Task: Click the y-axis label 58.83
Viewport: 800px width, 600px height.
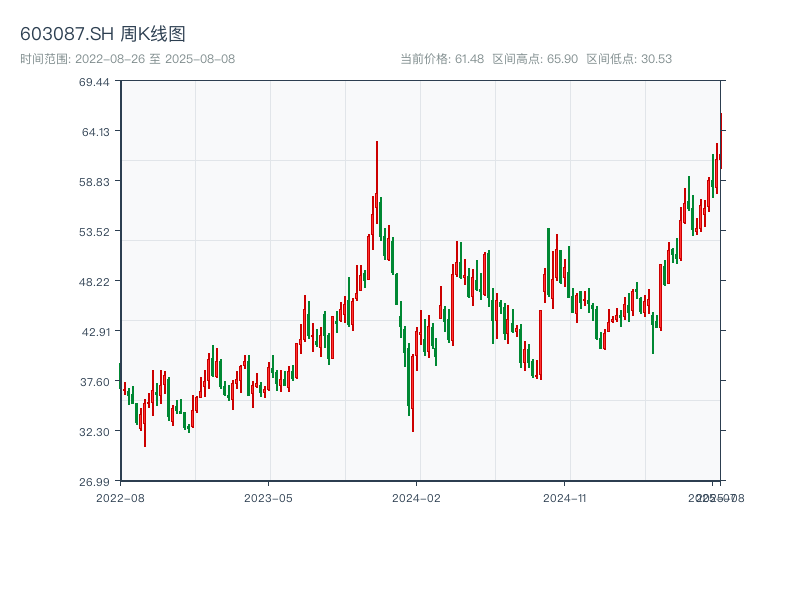Action: [x=94, y=182]
